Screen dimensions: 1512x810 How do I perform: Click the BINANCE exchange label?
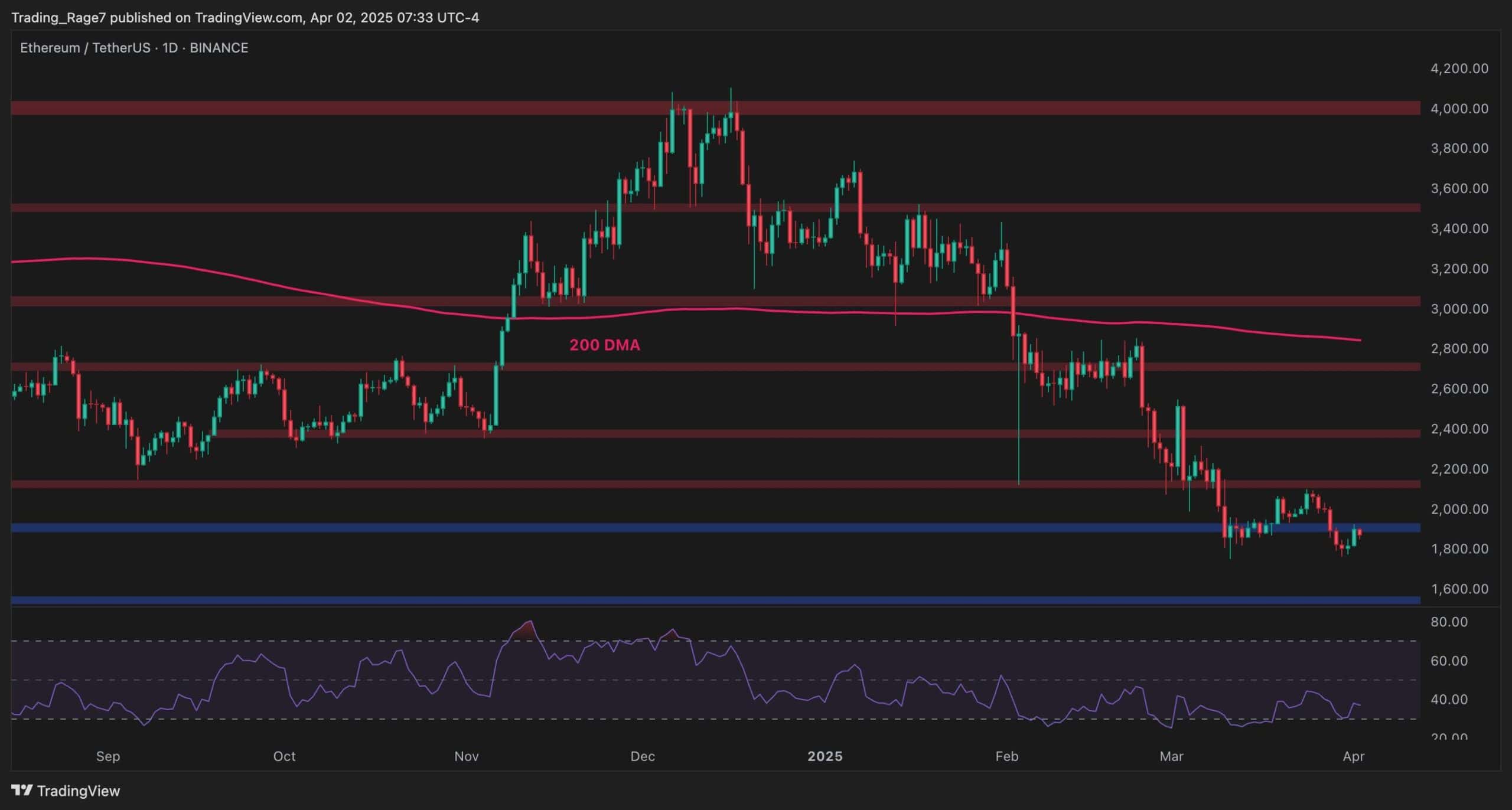point(219,48)
